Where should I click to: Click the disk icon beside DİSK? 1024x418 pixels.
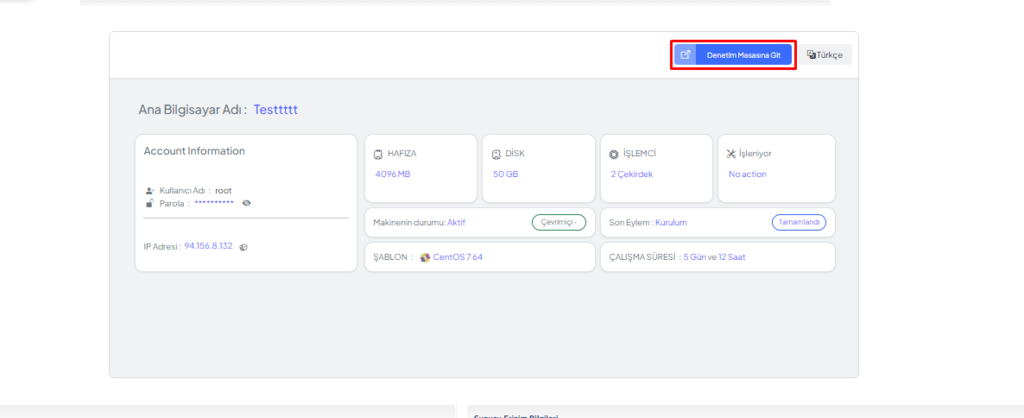[496, 154]
